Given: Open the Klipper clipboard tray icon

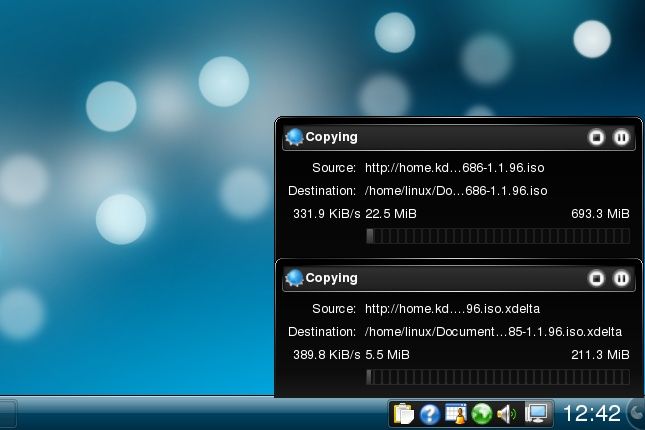Looking at the screenshot, I should (404, 414).
